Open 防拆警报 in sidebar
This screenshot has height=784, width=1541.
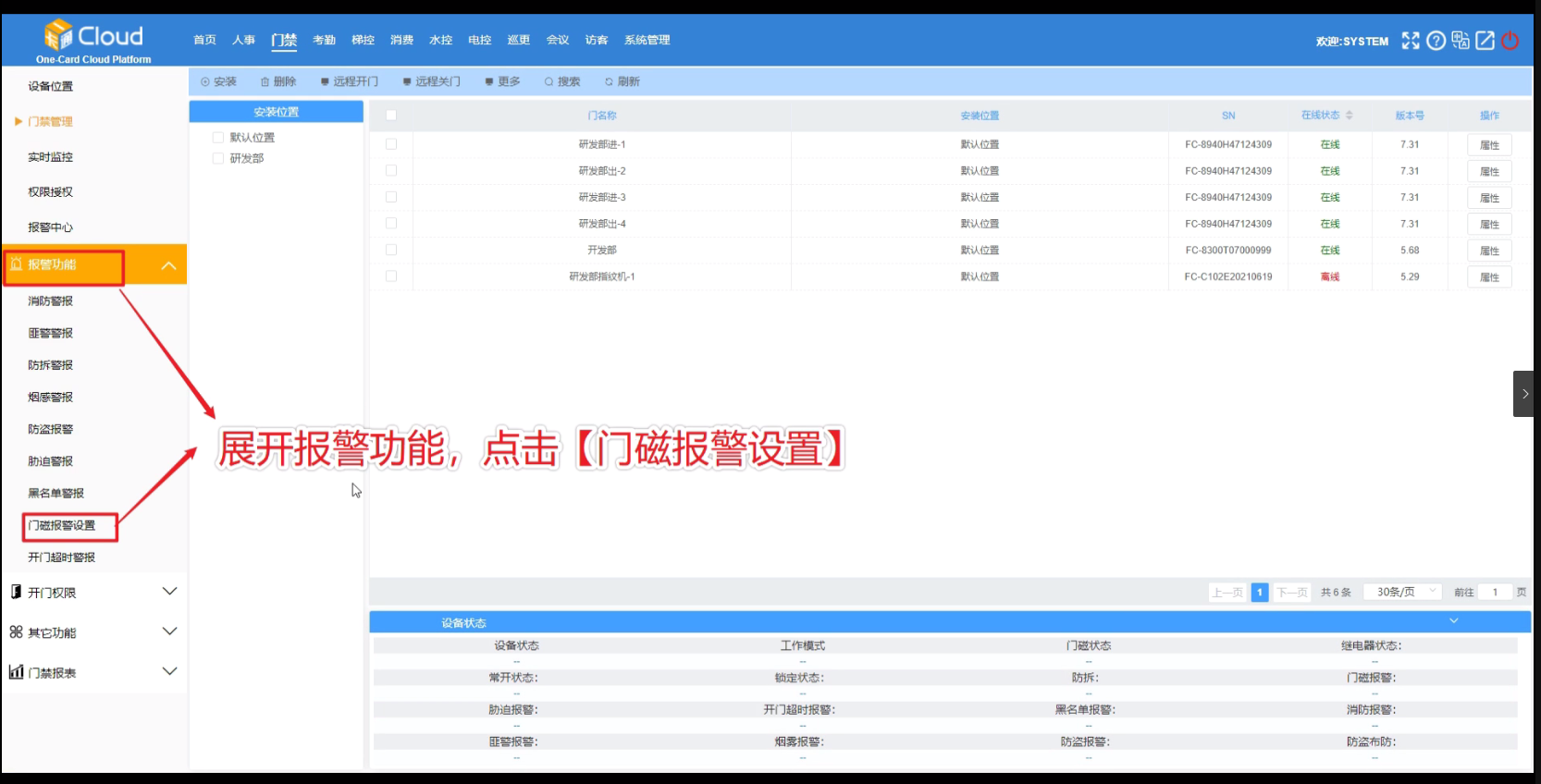pyautogui.click(x=50, y=365)
